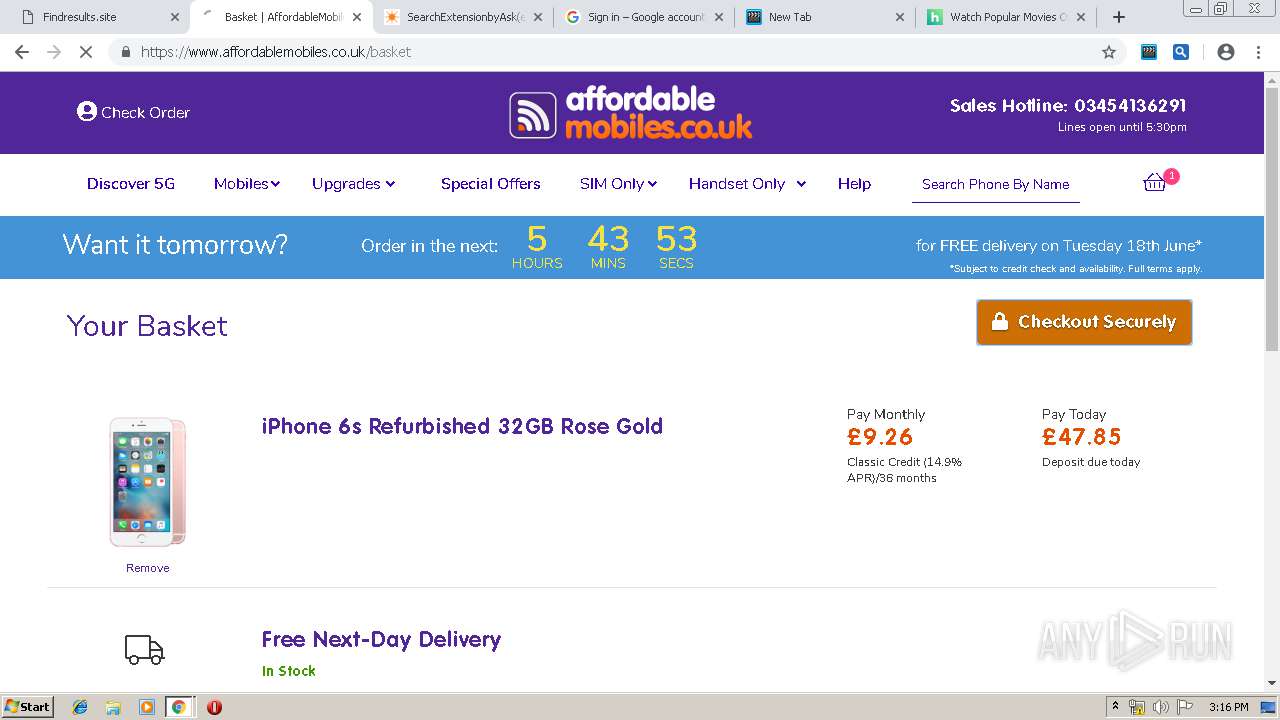Open the Chrome three-dot menu
This screenshot has height=720, width=1280.
coord(1258,52)
